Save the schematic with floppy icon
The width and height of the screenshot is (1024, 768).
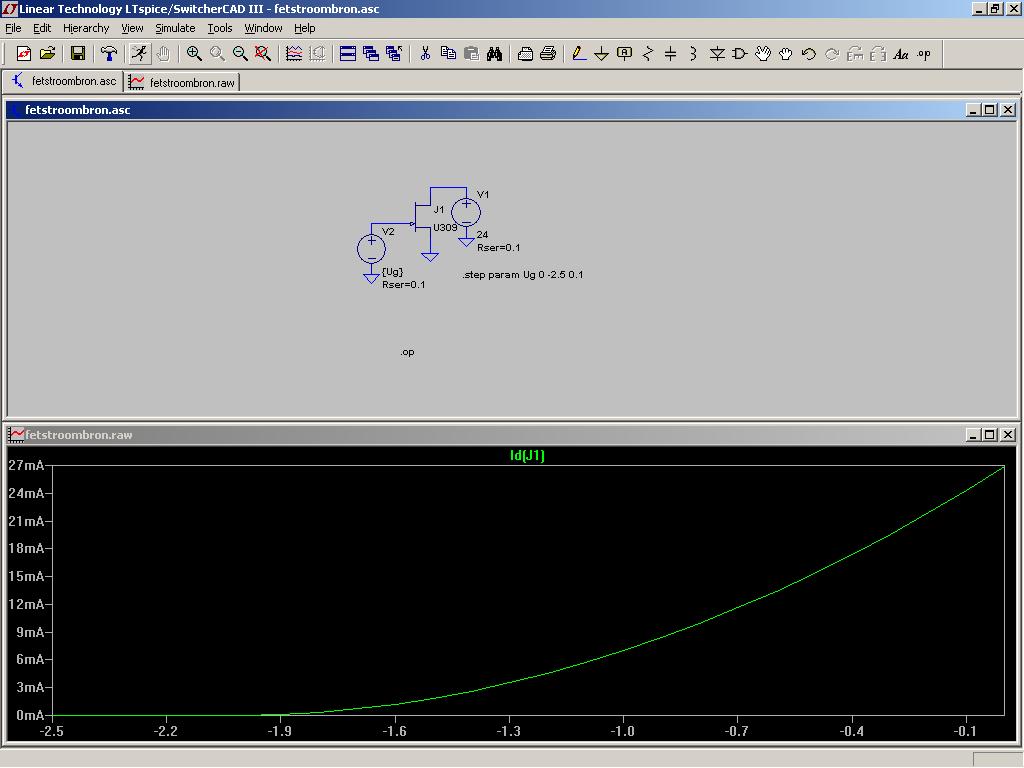tap(77, 54)
